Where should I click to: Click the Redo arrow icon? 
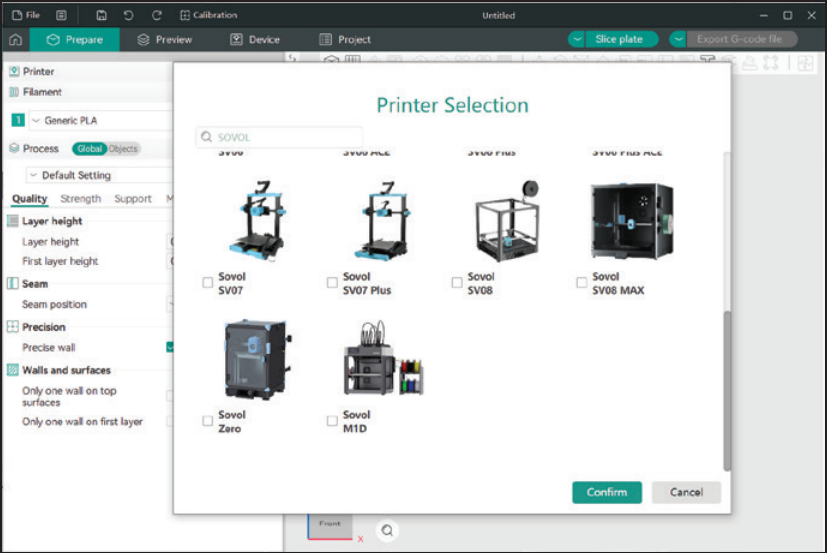tap(157, 15)
